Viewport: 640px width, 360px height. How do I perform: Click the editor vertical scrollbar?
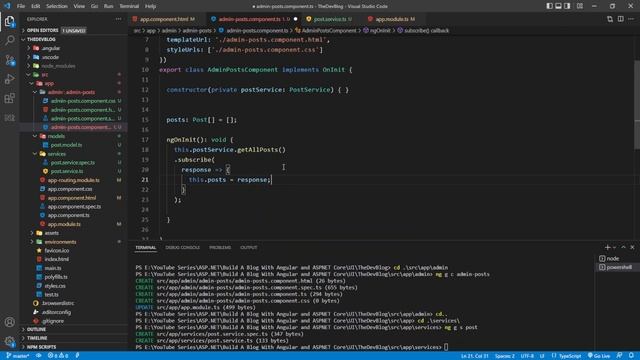point(637,104)
